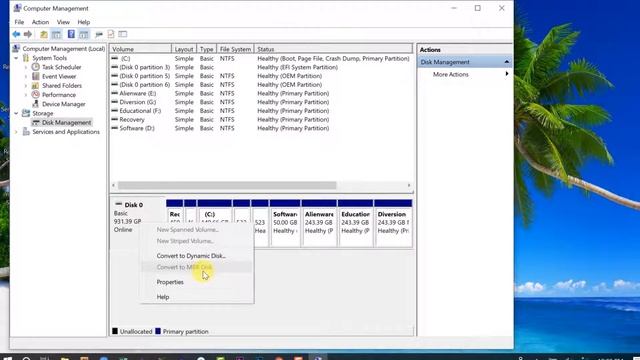Click More Actions in Actions pane
Screen dimensions: 640x360
pos(451,74)
